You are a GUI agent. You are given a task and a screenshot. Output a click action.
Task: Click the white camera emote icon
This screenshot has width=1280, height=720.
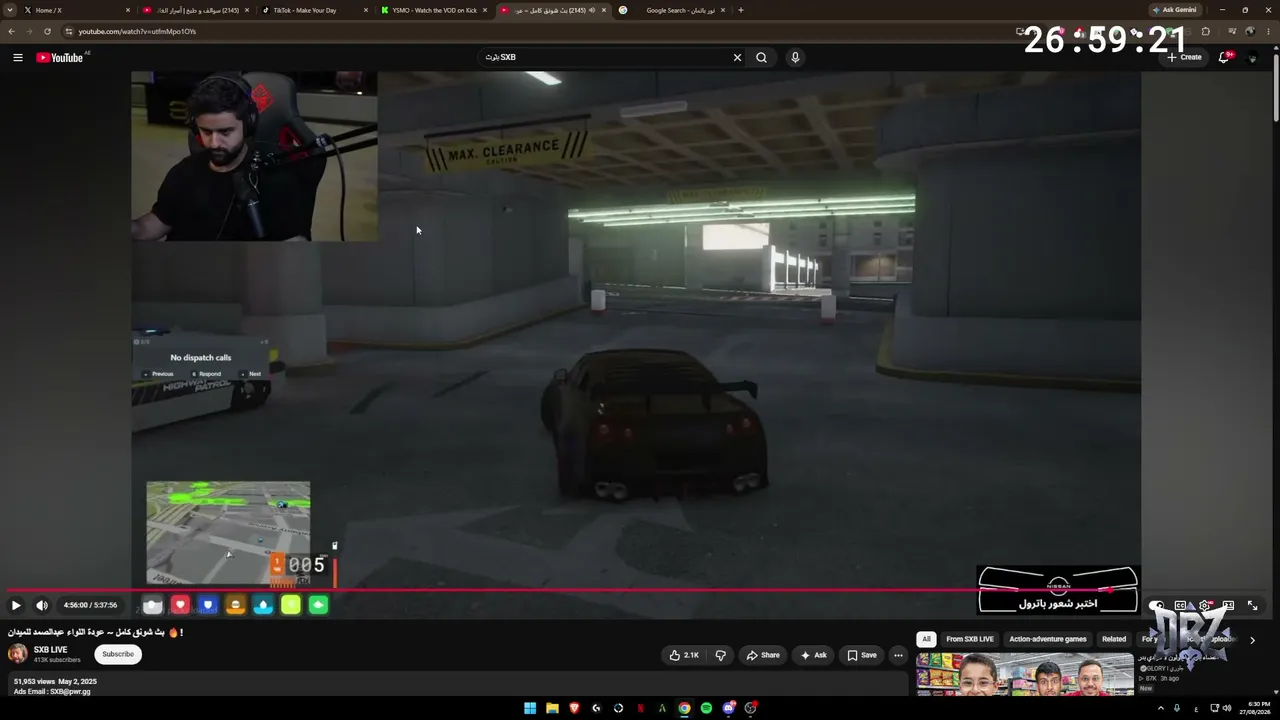tap(152, 605)
